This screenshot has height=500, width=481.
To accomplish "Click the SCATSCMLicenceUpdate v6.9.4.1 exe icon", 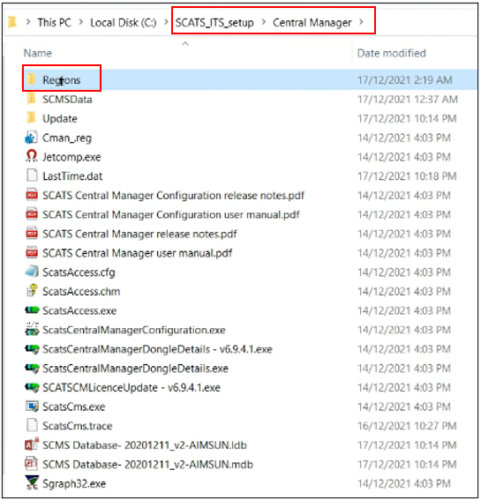I will pos(32,387).
